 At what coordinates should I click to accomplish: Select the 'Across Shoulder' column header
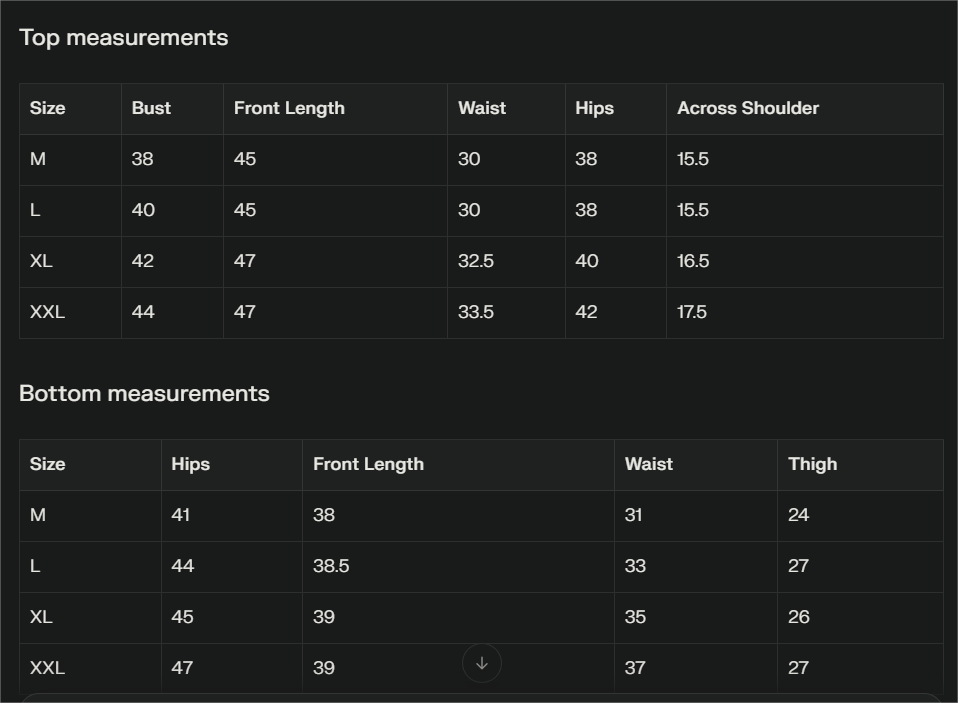tap(748, 109)
